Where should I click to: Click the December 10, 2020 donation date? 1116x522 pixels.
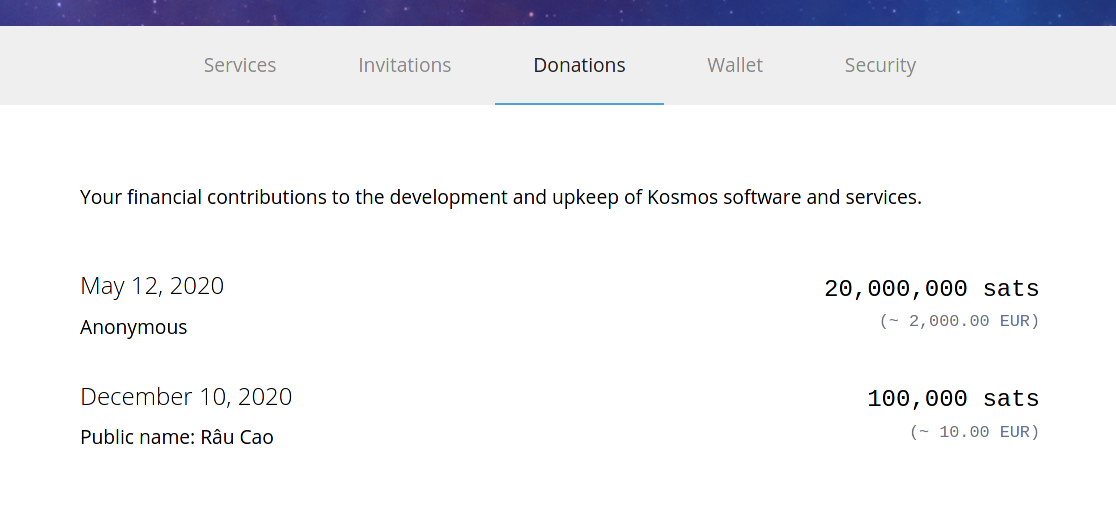186,397
